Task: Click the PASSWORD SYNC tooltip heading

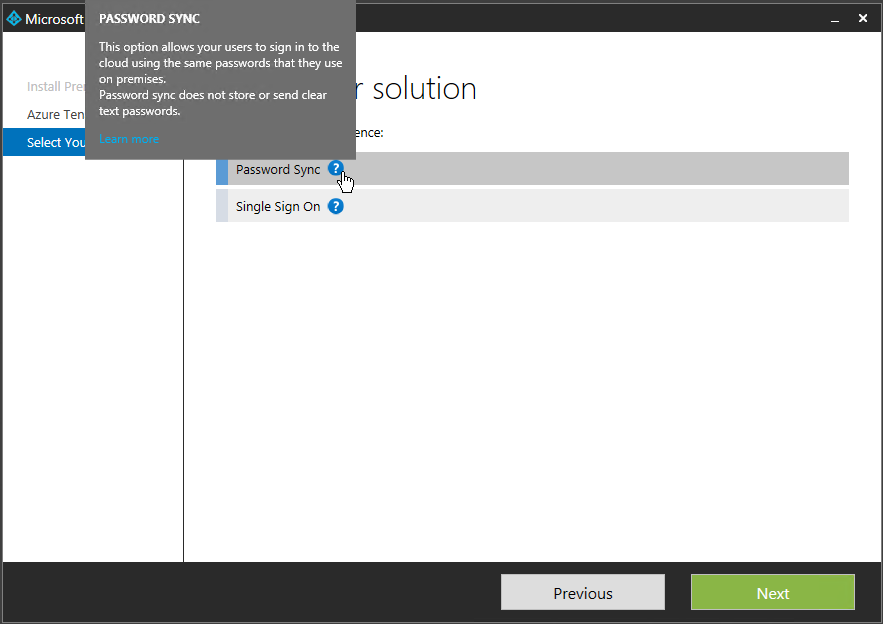Action: (x=149, y=19)
